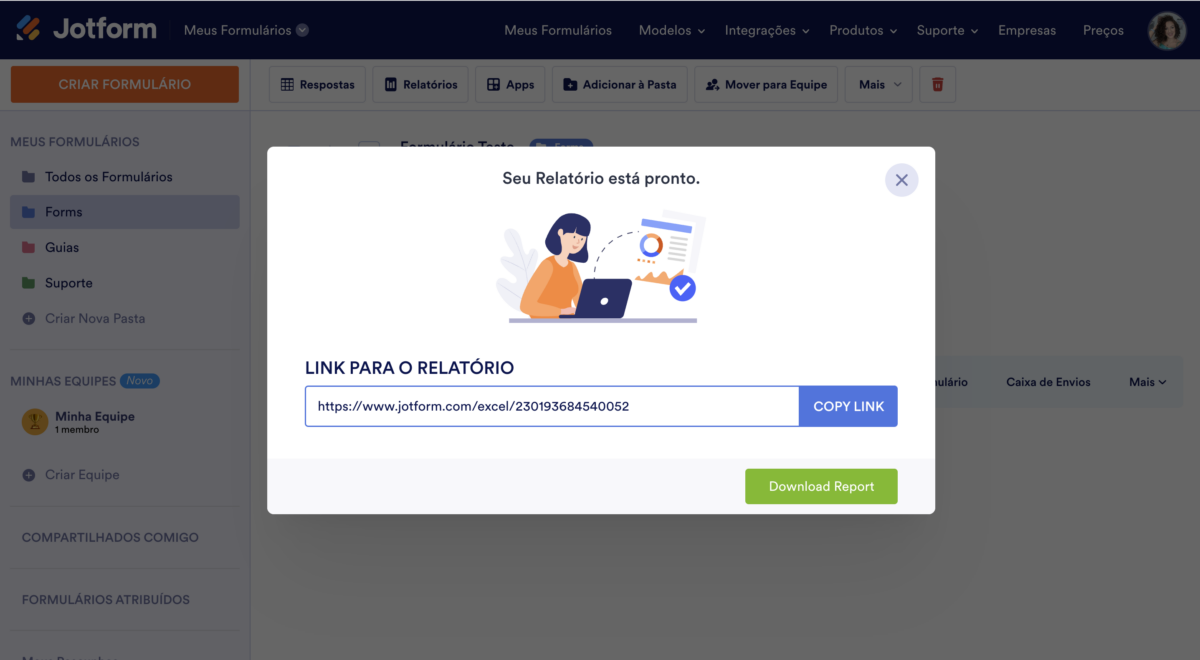Click the plus icon for Criar Nova Pasta
Viewport: 1200px width, 660px height.
coord(28,319)
